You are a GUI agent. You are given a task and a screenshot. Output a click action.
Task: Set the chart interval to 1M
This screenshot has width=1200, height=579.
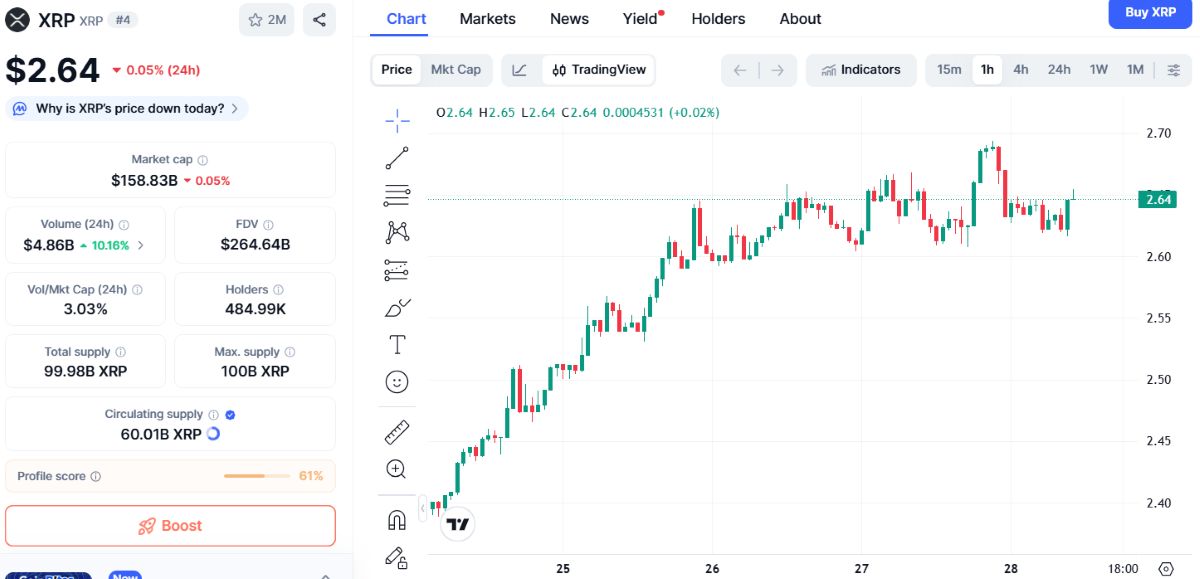point(1135,70)
